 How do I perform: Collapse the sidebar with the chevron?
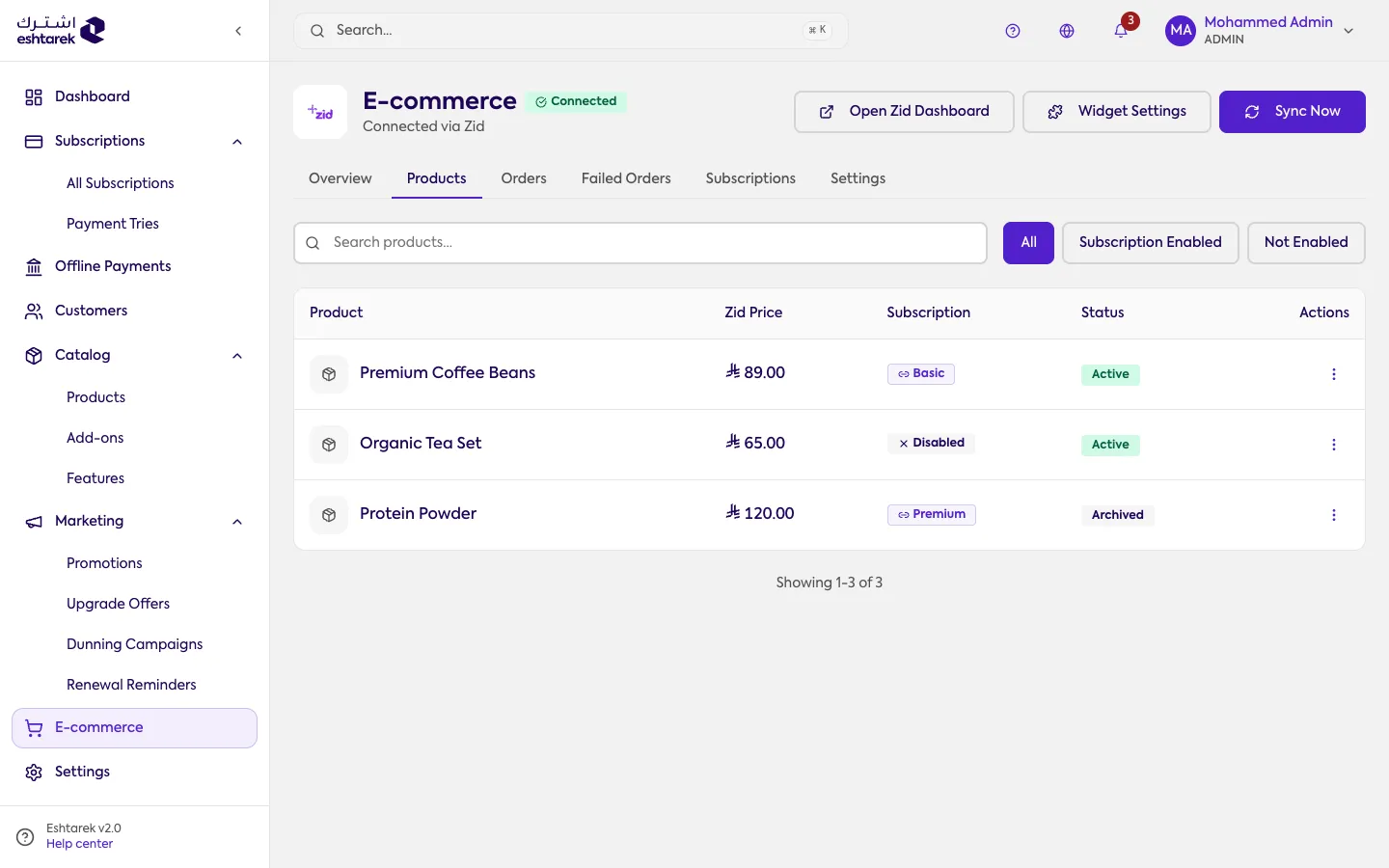pyautogui.click(x=238, y=31)
